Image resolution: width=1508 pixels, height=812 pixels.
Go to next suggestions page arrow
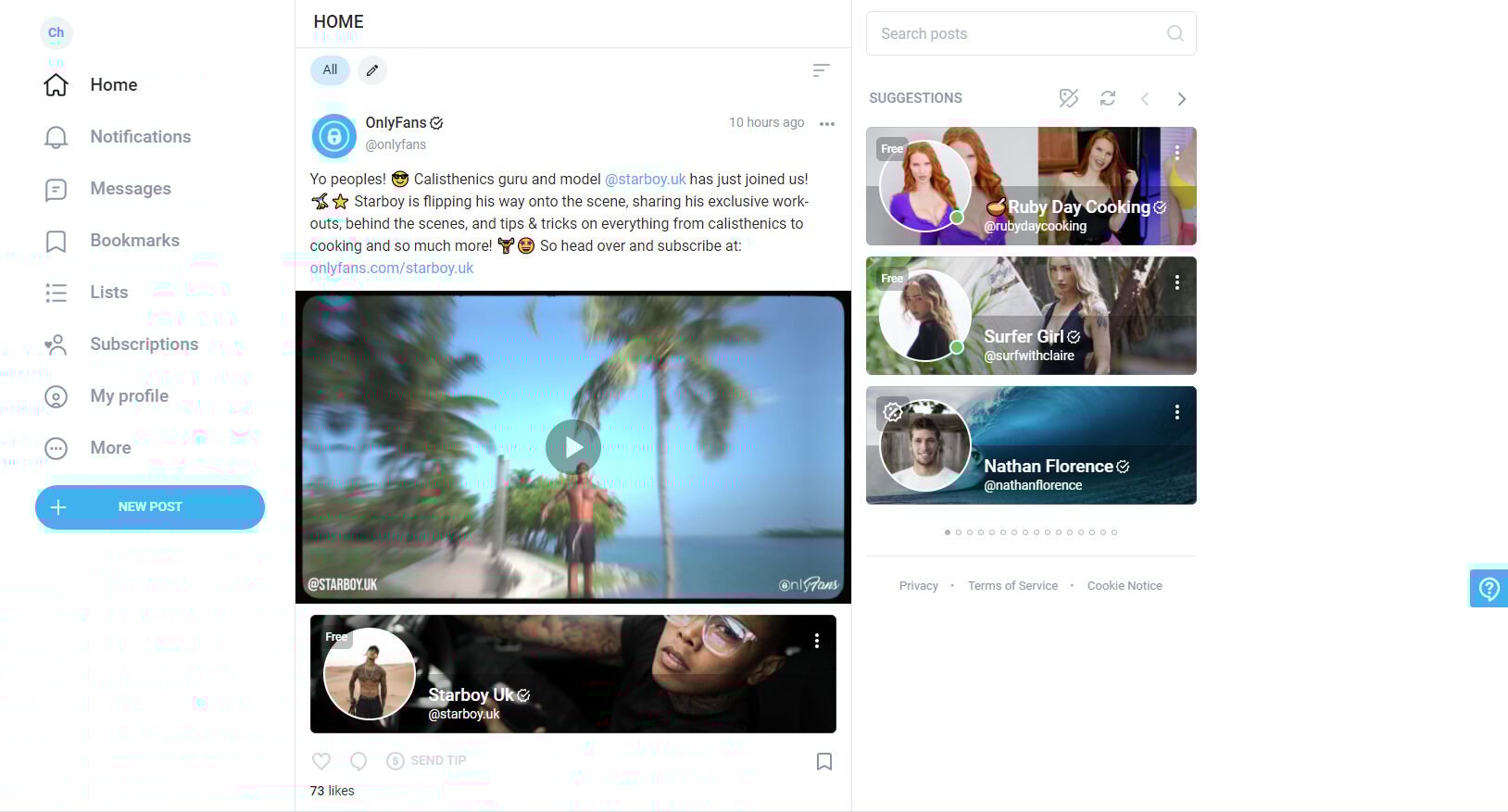(x=1181, y=99)
